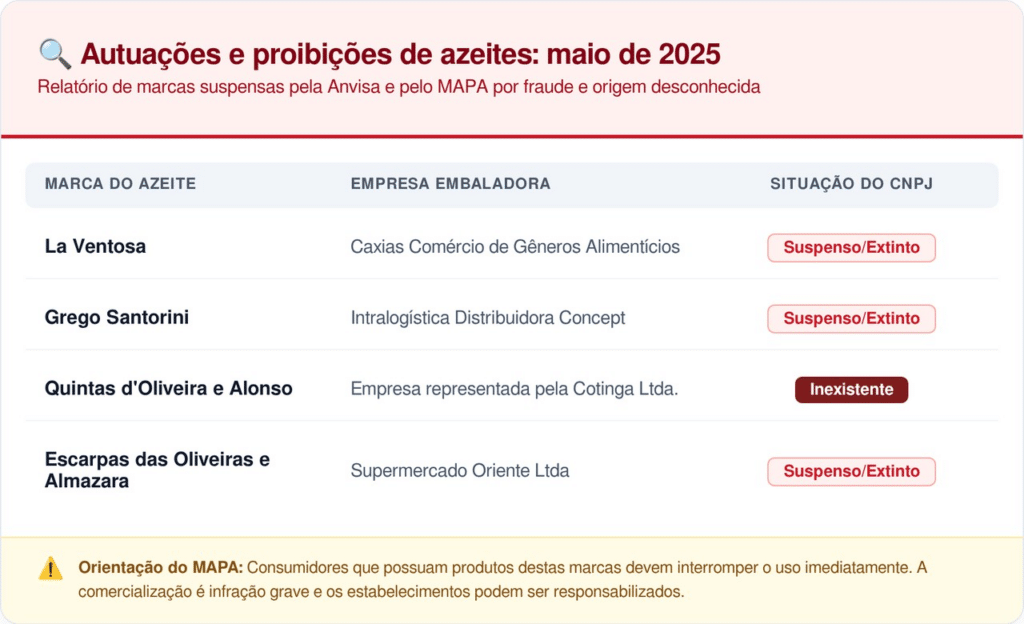The height and width of the screenshot is (624, 1024).
Task: Click the bold 'Orientação do MAPA:' label
Action: (160, 567)
